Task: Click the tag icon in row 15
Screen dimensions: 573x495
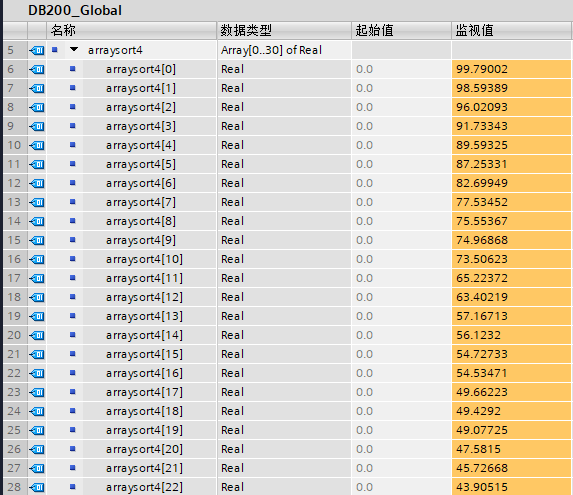Action: [37, 240]
